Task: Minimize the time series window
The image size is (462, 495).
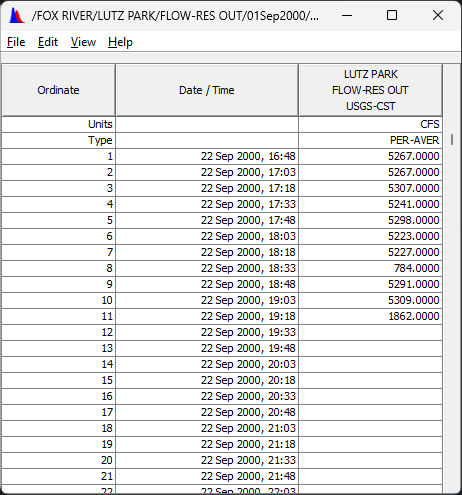Action: (347, 15)
